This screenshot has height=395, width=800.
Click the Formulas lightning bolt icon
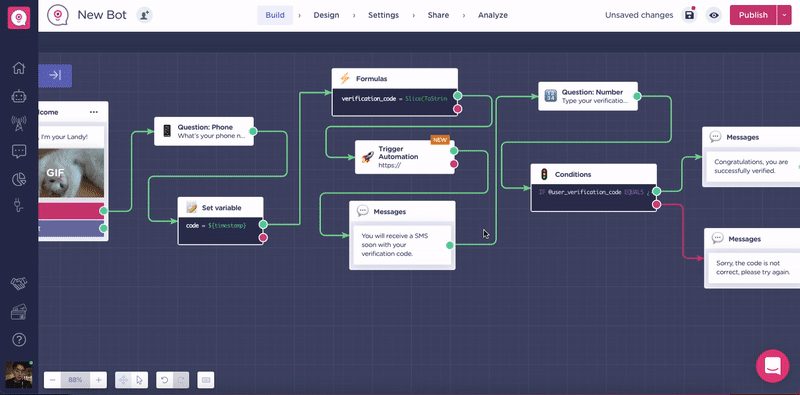345,79
